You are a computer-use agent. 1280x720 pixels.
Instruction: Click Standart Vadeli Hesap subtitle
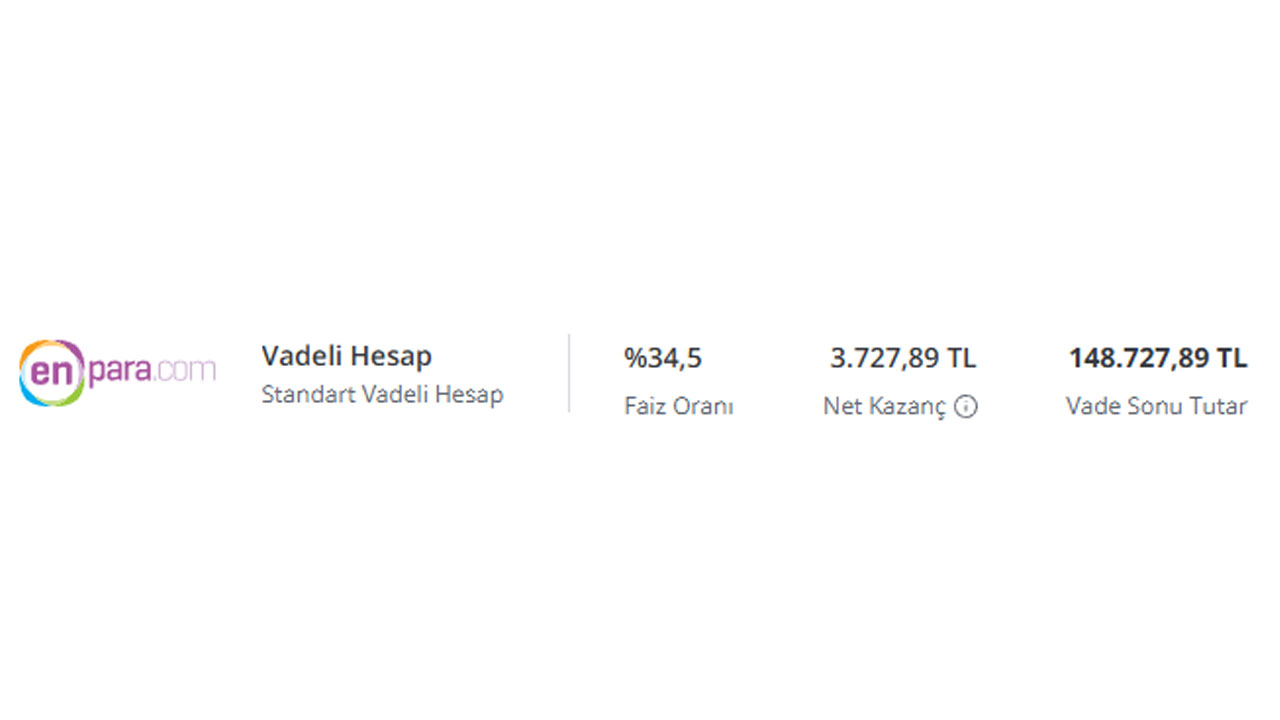point(382,394)
